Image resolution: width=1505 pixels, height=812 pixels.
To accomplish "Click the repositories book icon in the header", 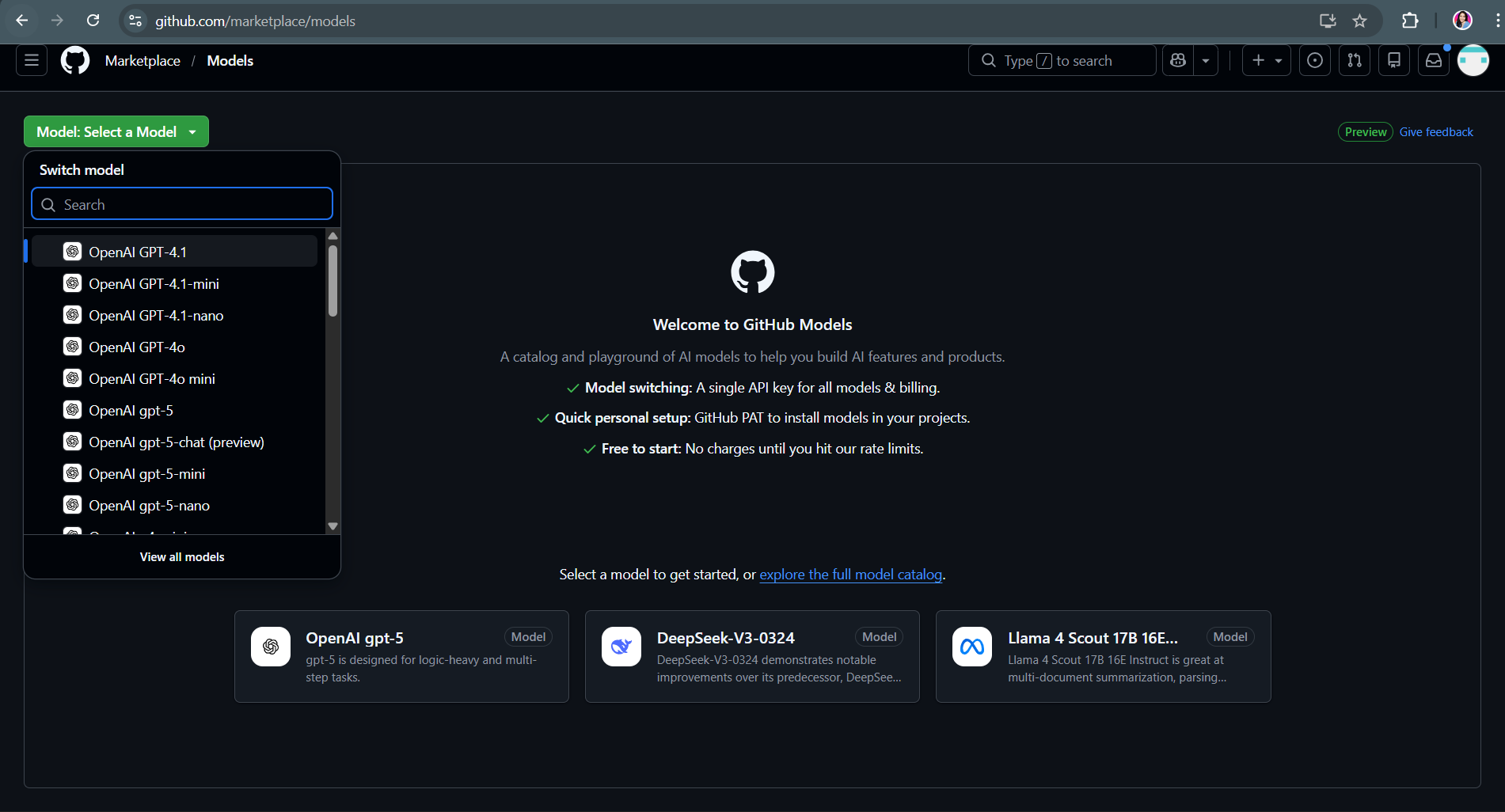I will point(1393,60).
